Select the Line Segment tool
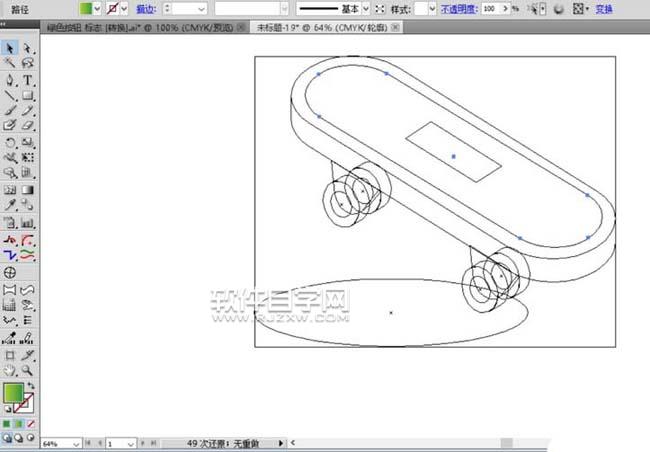Screen dimensions: 650x452 [x=10, y=95]
